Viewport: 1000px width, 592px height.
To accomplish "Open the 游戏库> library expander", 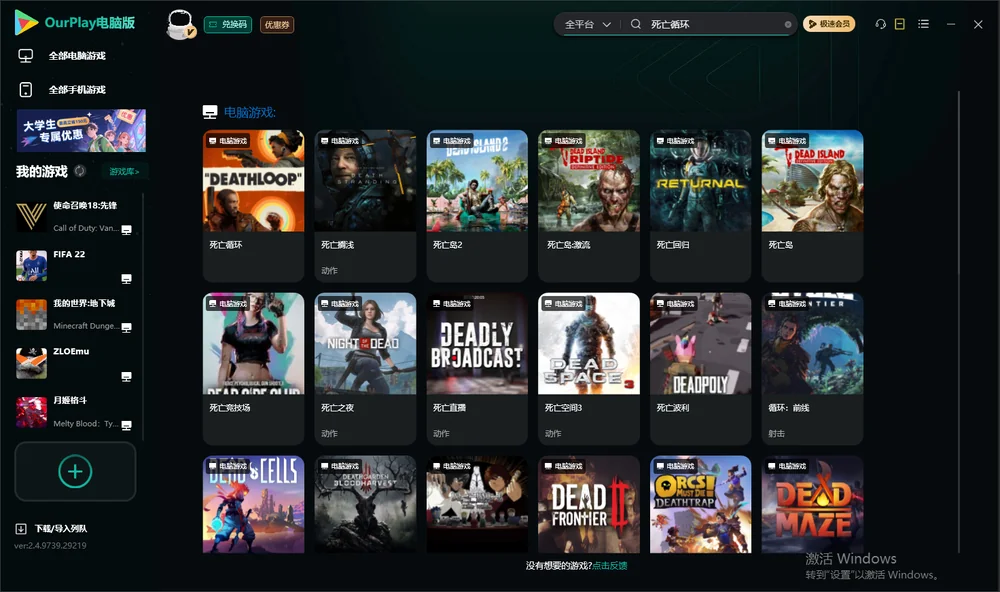I will (x=124, y=171).
